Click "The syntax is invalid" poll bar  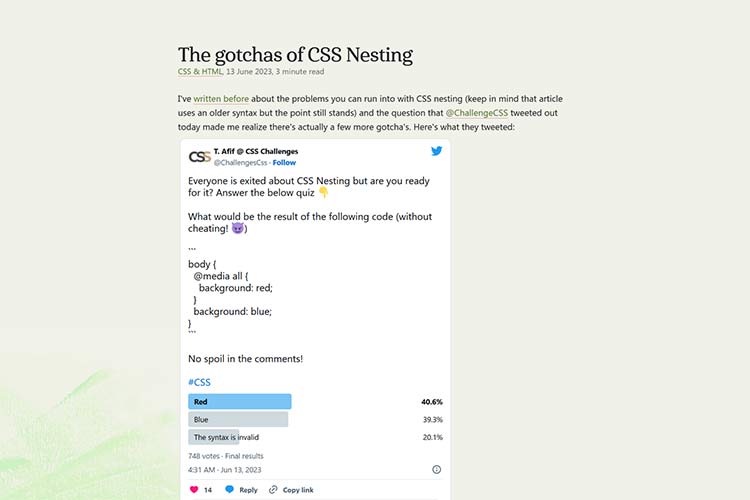coord(214,437)
